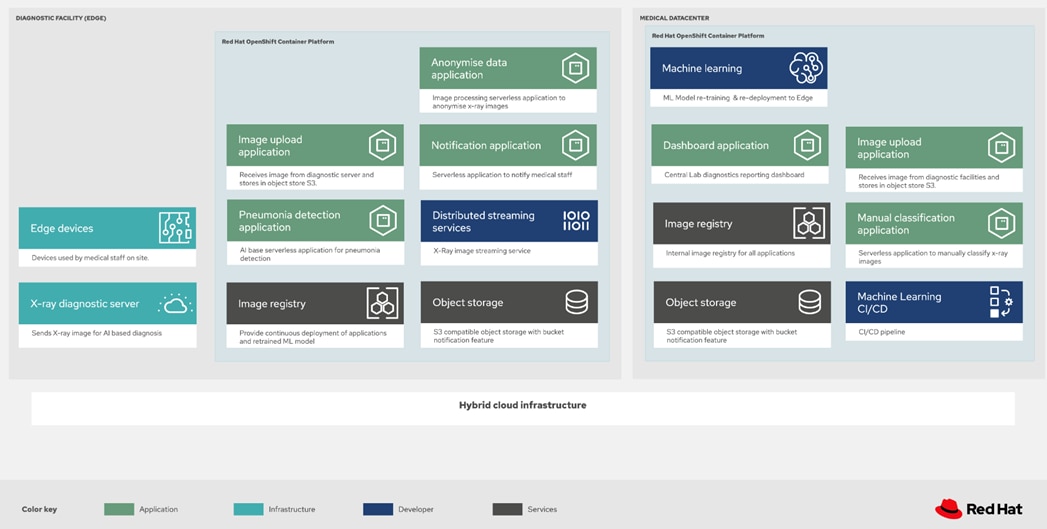The width and height of the screenshot is (1047, 529).
Task: Click the 'CI/CD pipeline' description
Action: coord(882,332)
